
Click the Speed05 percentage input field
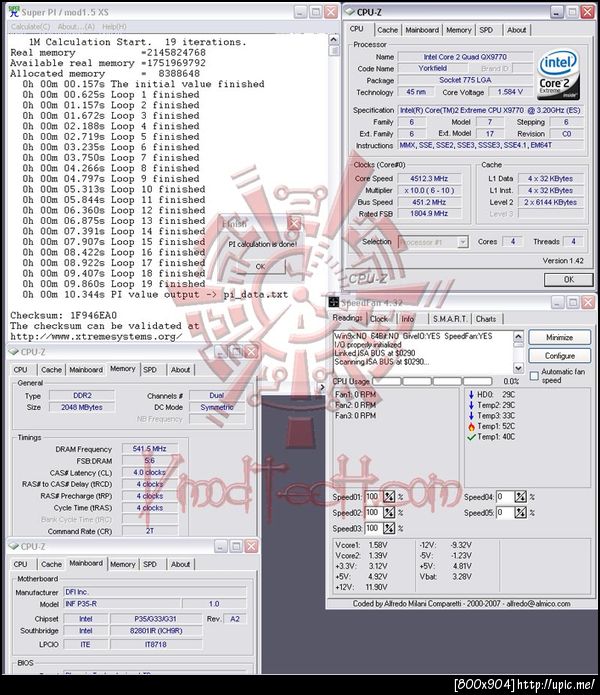point(505,513)
